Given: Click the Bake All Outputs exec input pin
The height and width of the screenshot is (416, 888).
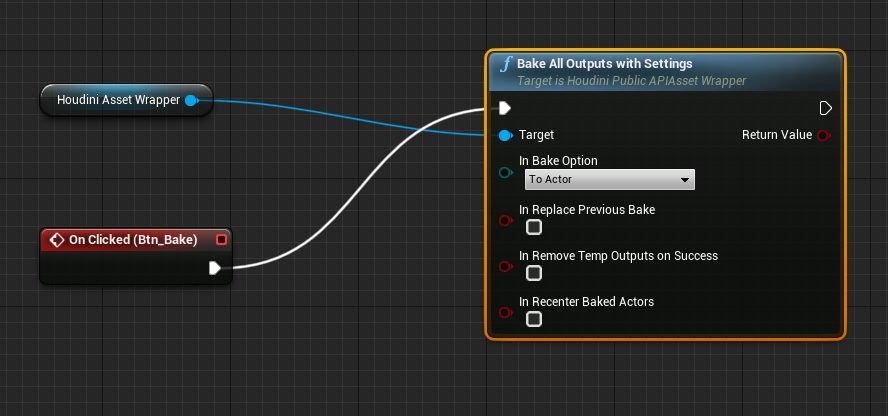Looking at the screenshot, I should [x=505, y=108].
